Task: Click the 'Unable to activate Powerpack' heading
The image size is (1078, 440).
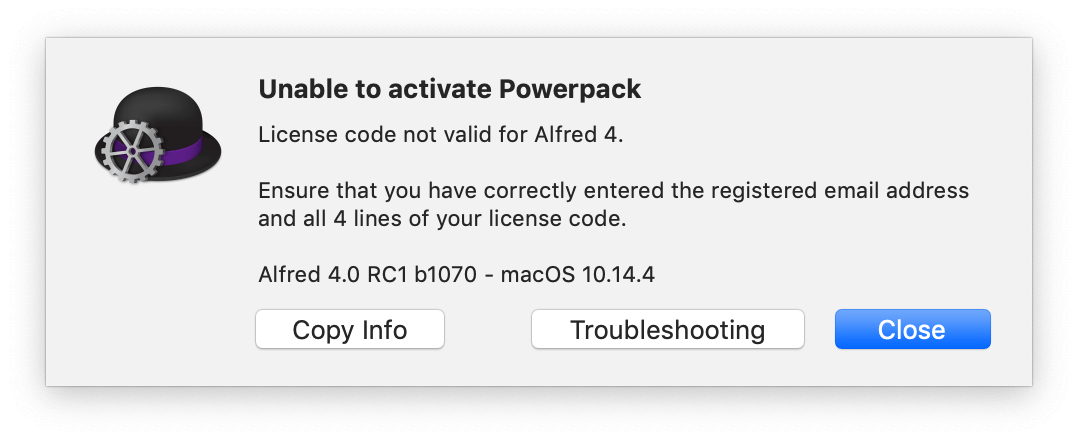Action: (449, 89)
